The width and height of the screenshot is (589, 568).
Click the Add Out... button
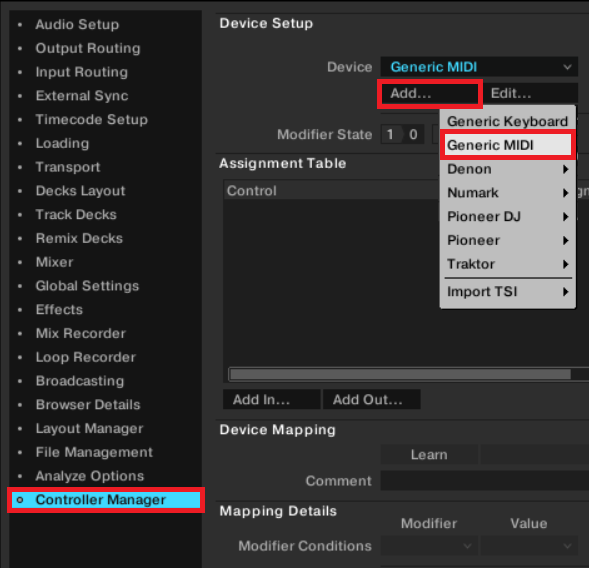click(372, 399)
